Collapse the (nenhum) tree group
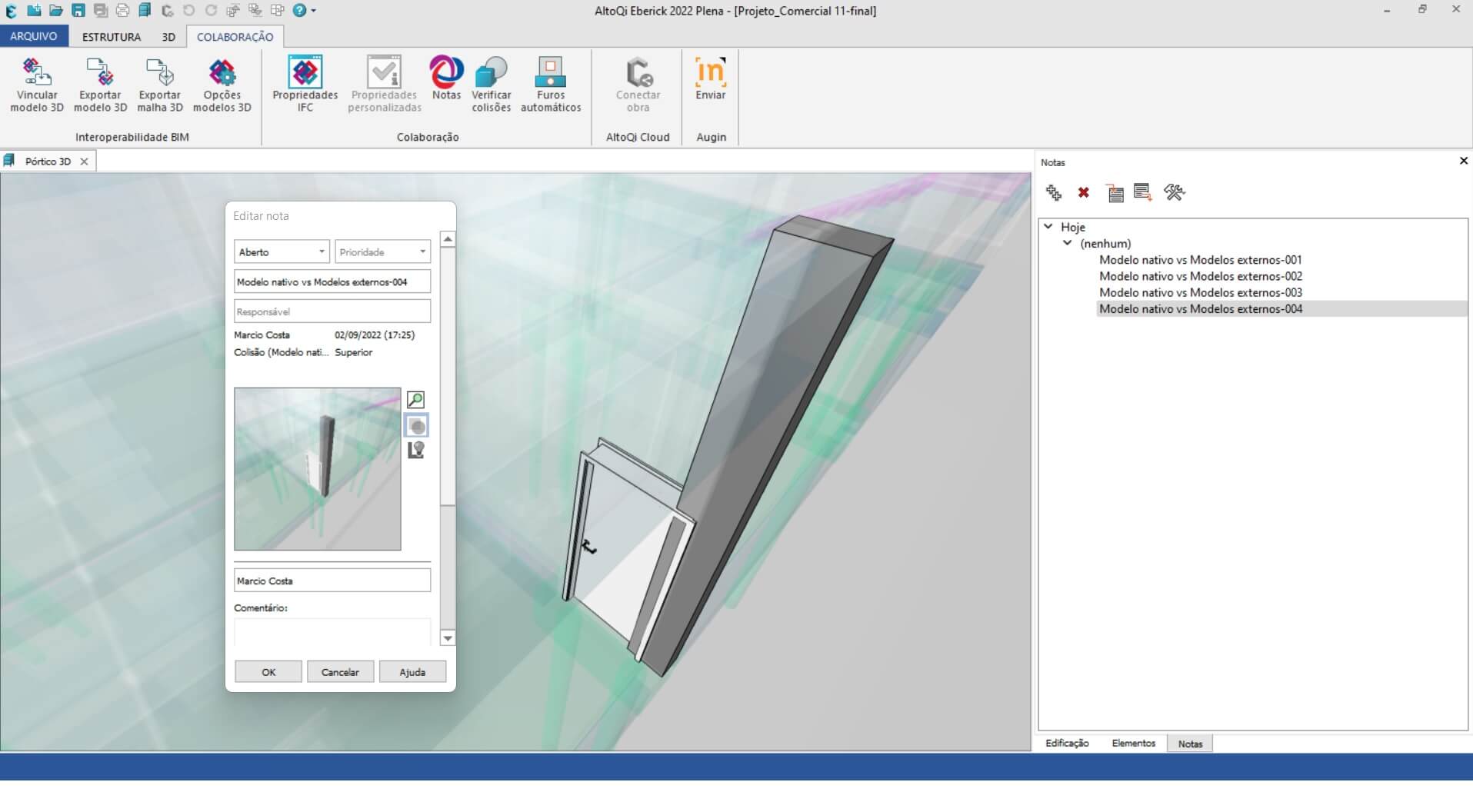The width and height of the screenshot is (1473, 812). (1068, 243)
